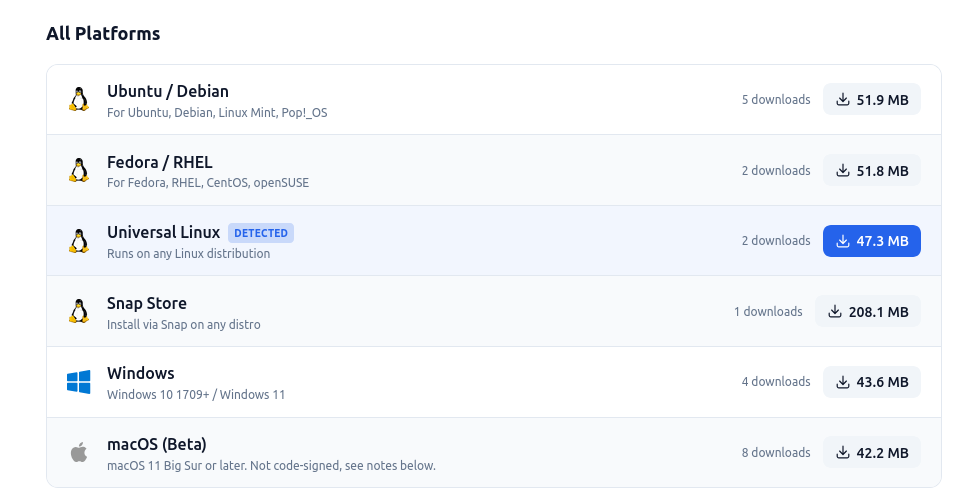Download the 51.9 MB Ubuntu / Debian package

871,100
